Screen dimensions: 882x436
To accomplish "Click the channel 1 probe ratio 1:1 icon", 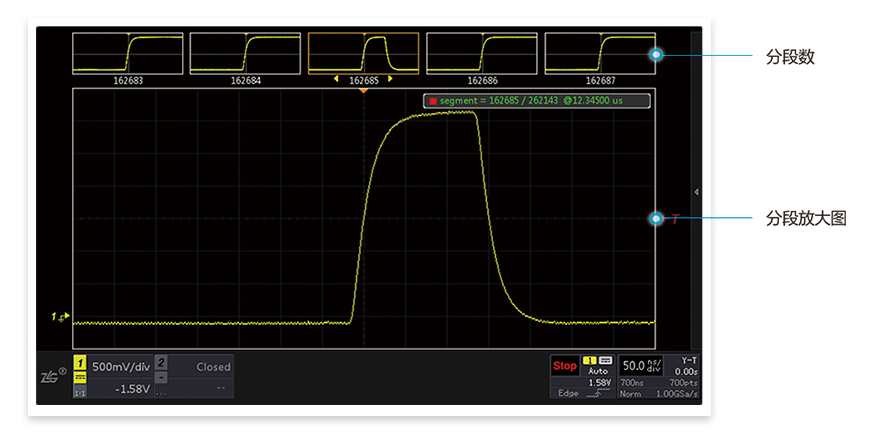I will tap(80, 393).
